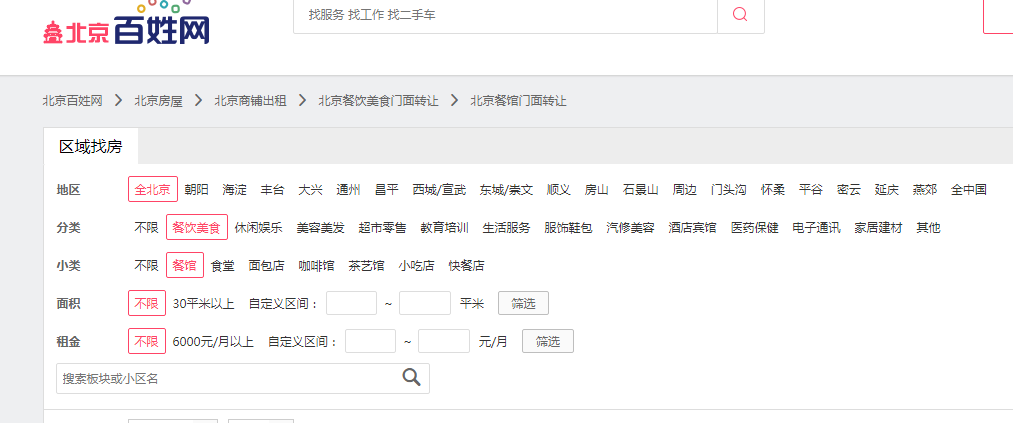Image resolution: width=1013 pixels, height=423 pixels.
Task: Pick 东城/崇文 district
Action: [506, 190]
